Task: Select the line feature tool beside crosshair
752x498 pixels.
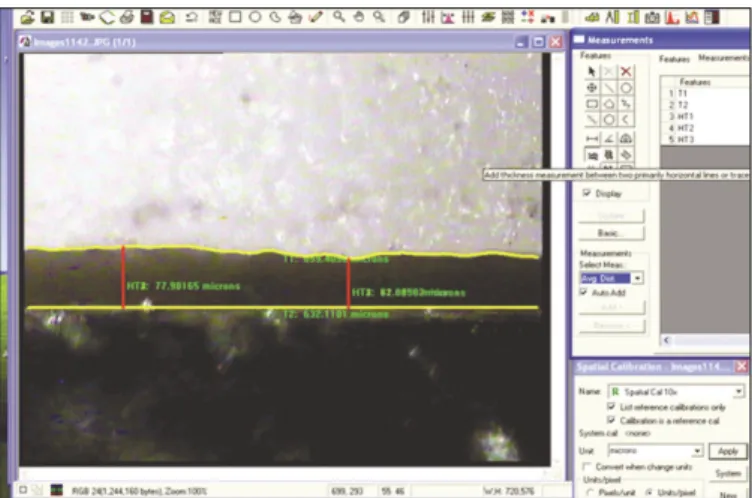Action: point(609,88)
